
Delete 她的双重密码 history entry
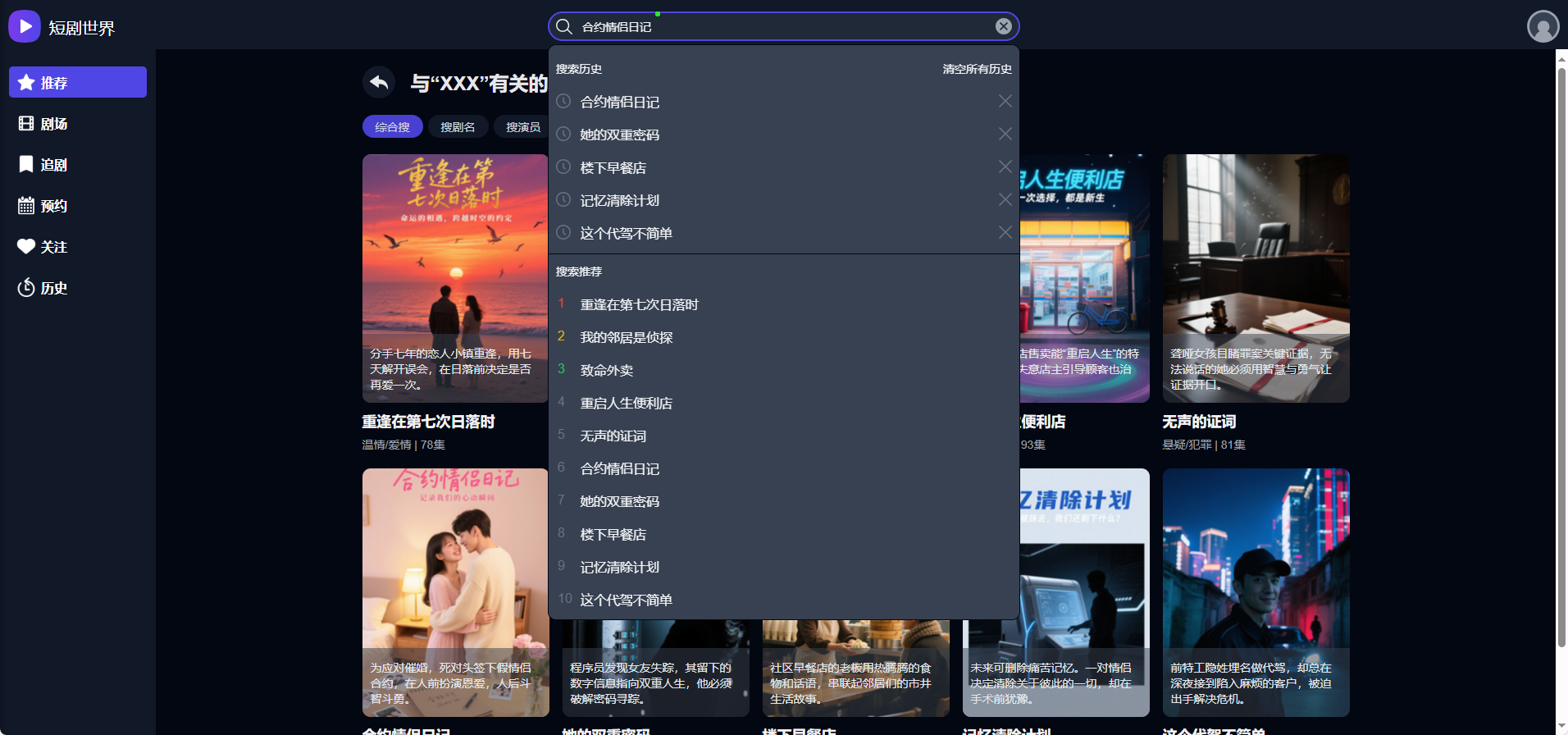pos(1005,135)
